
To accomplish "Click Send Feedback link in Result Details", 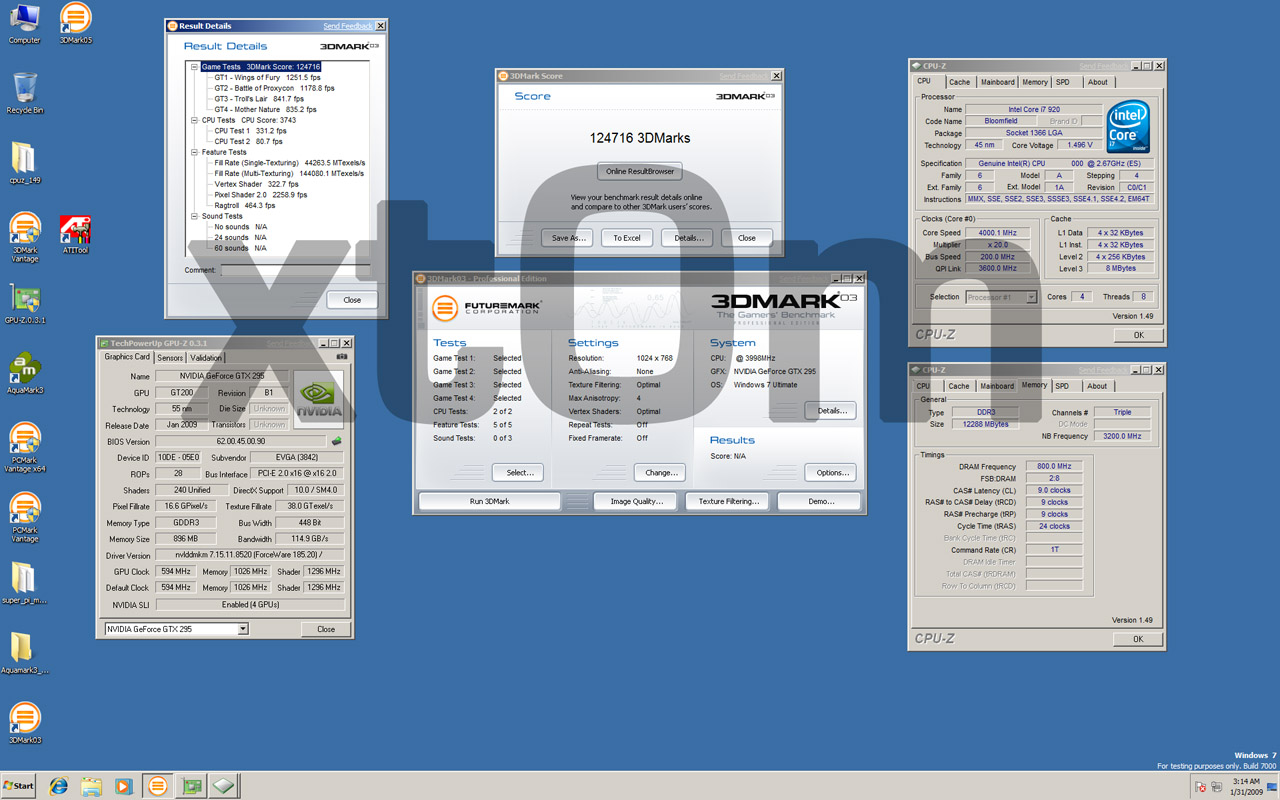I will coord(348,26).
